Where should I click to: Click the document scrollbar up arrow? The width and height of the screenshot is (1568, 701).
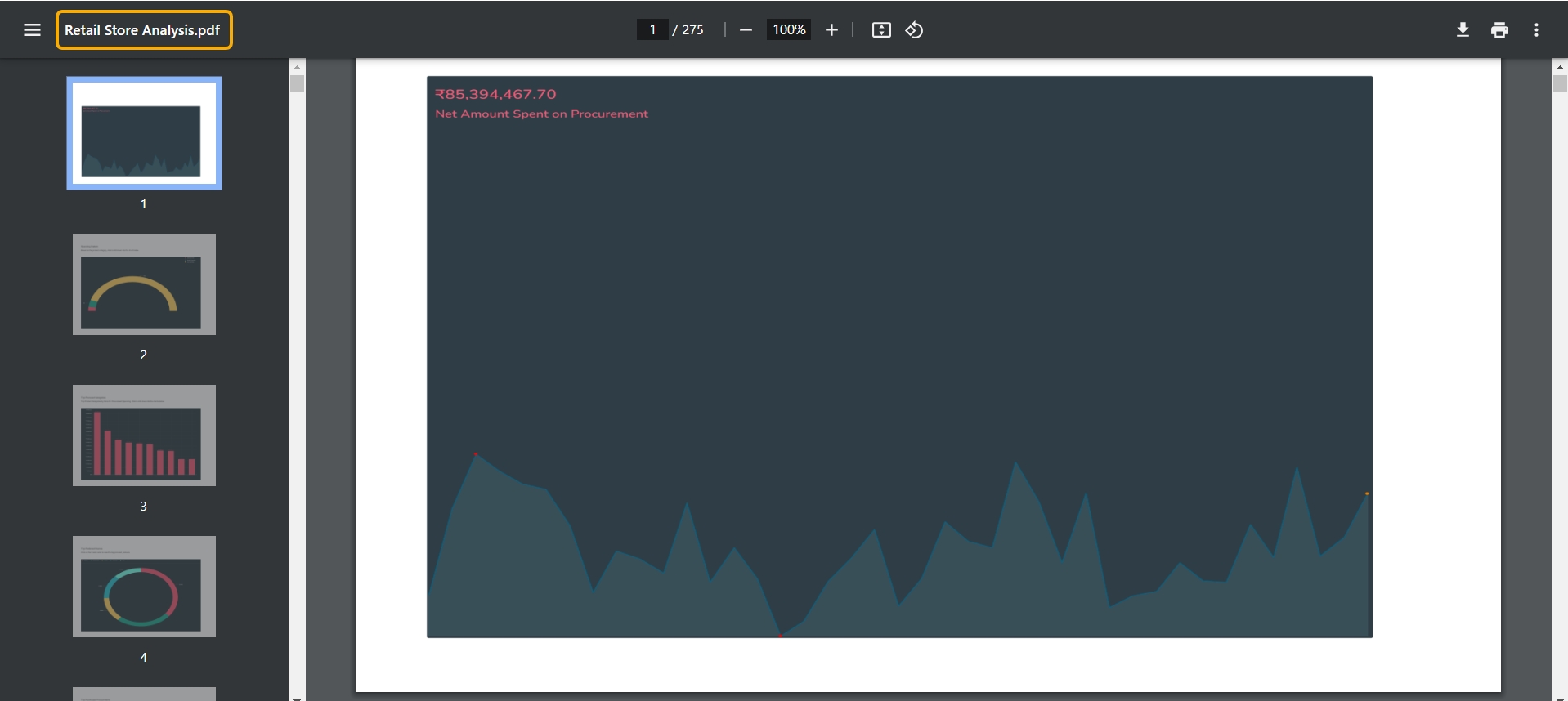pyautogui.click(x=1560, y=67)
